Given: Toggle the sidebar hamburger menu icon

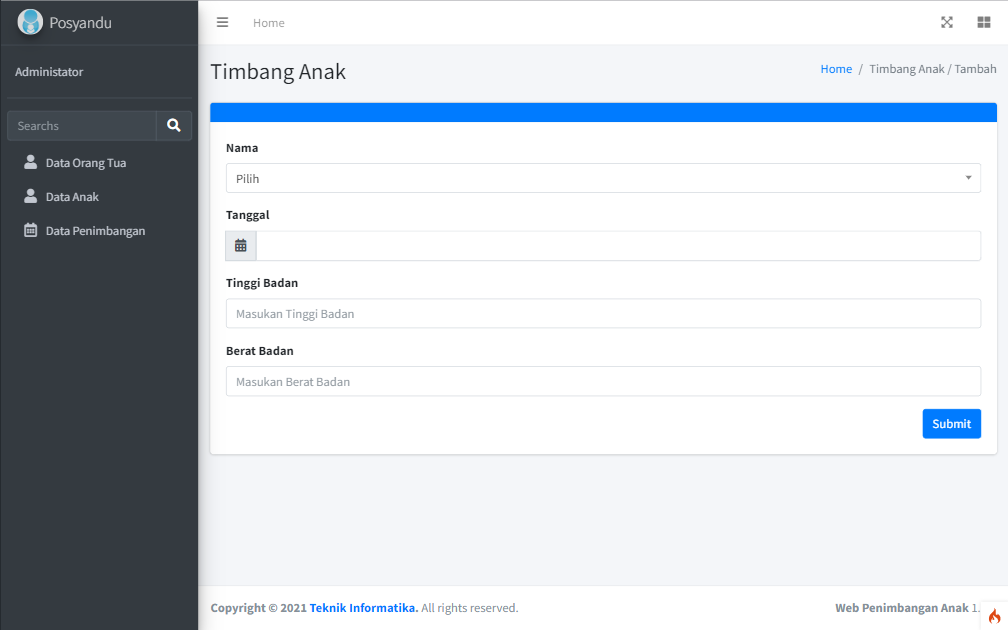Looking at the screenshot, I should [223, 22].
